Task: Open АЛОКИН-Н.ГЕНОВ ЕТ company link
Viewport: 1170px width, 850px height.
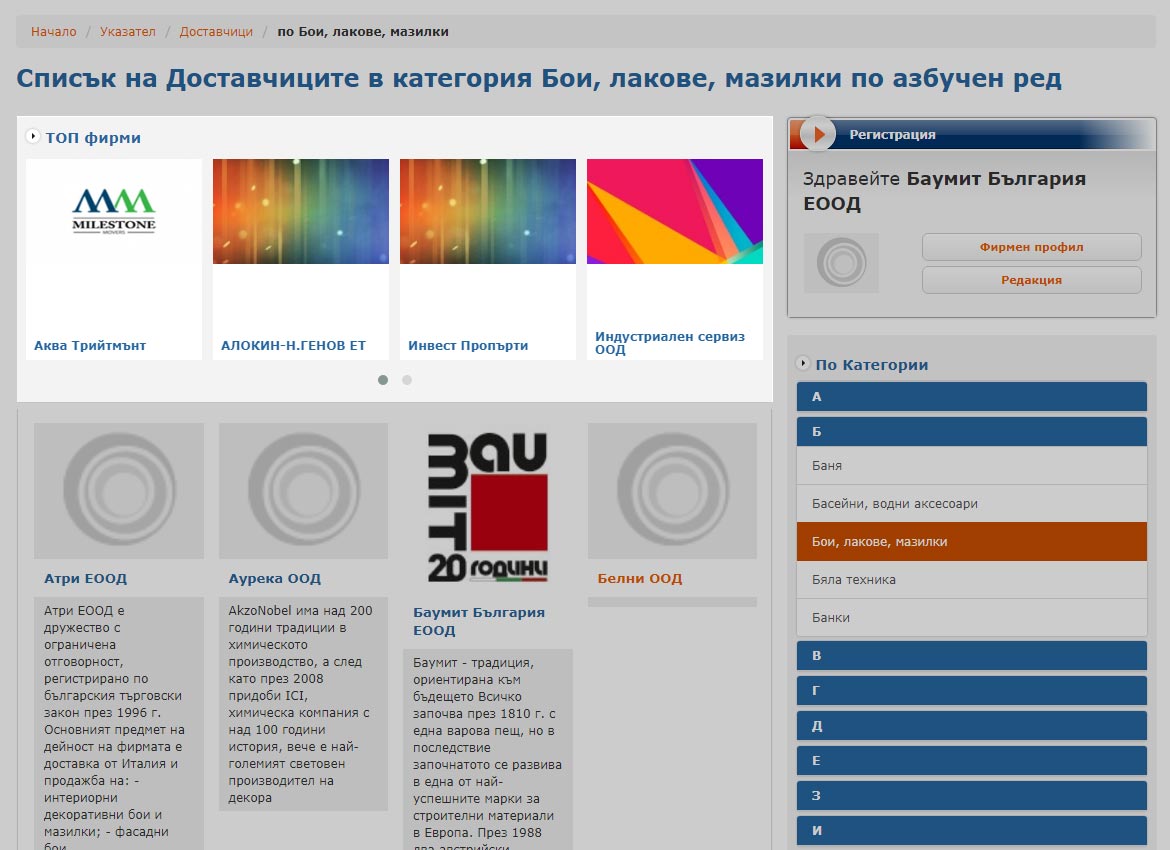Action: [293, 346]
